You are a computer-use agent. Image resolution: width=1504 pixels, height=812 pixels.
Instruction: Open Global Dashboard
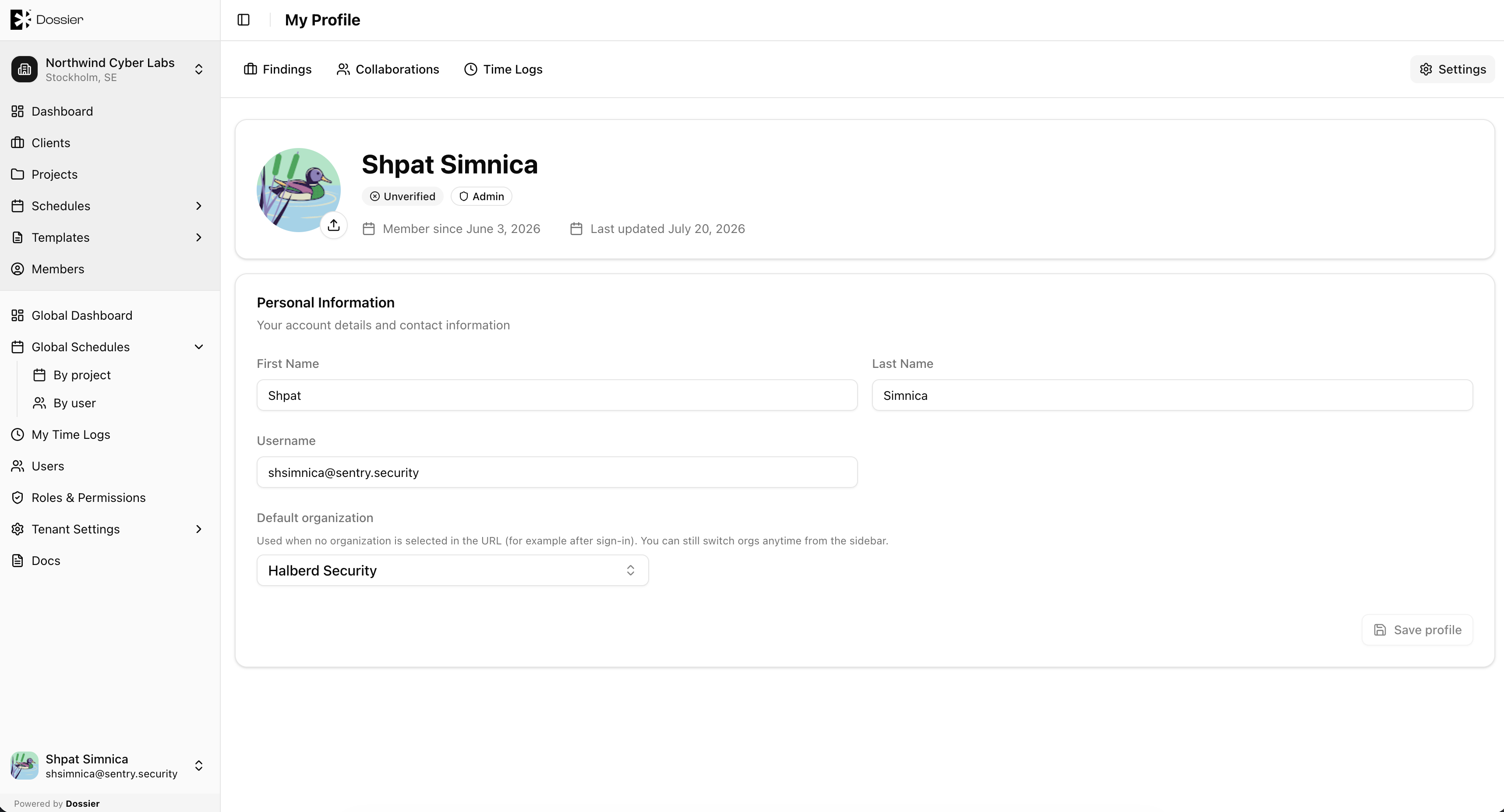point(110,315)
